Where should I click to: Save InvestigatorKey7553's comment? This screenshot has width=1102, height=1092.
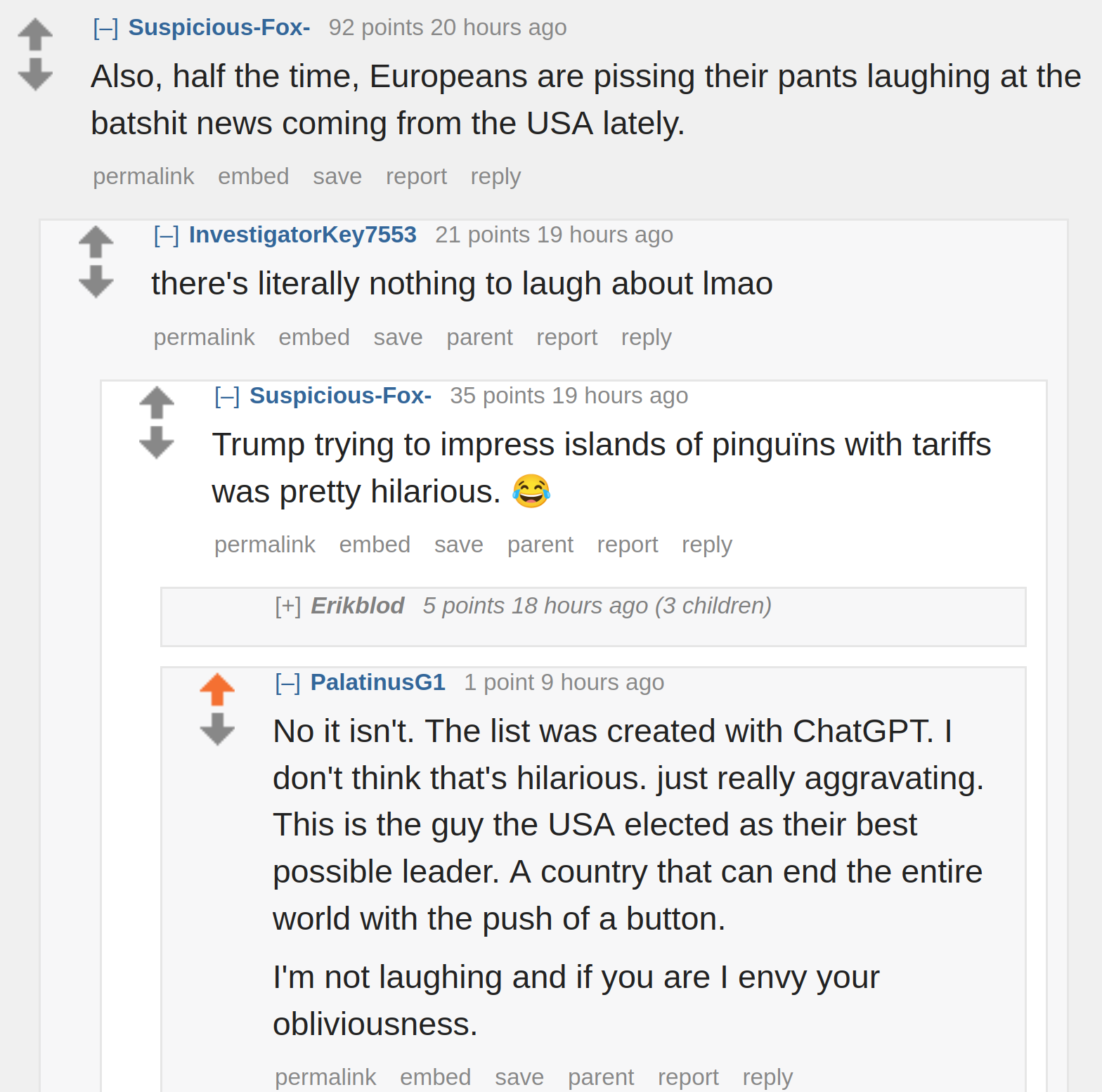(398, 337)
